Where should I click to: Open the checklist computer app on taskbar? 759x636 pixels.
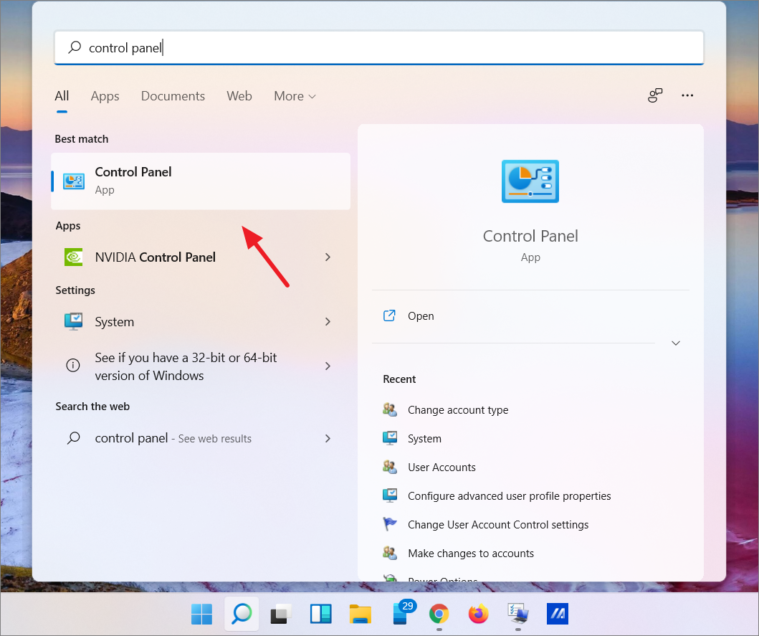518,614
